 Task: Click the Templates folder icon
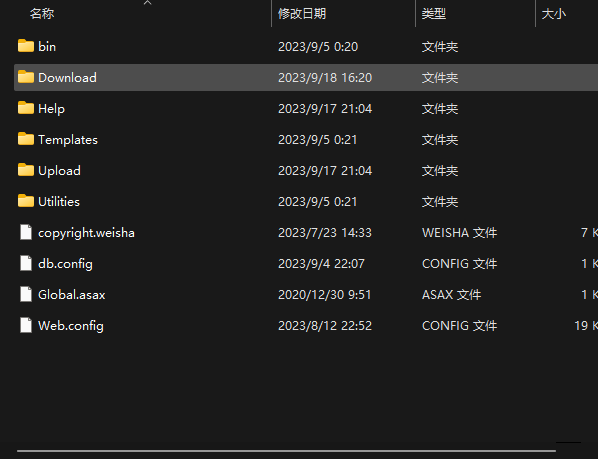(26, 139)
